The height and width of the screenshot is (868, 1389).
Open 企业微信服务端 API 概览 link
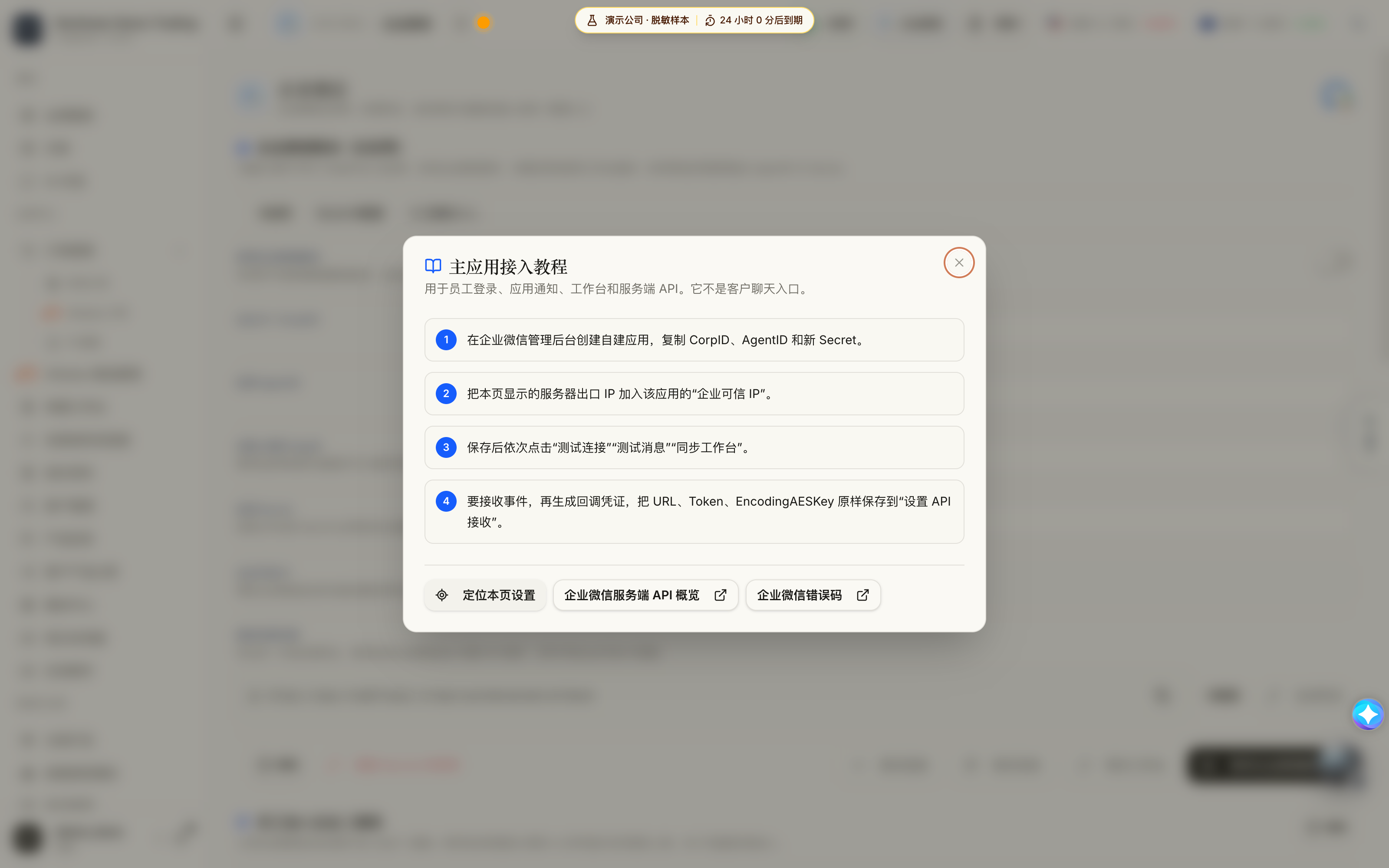645,595
